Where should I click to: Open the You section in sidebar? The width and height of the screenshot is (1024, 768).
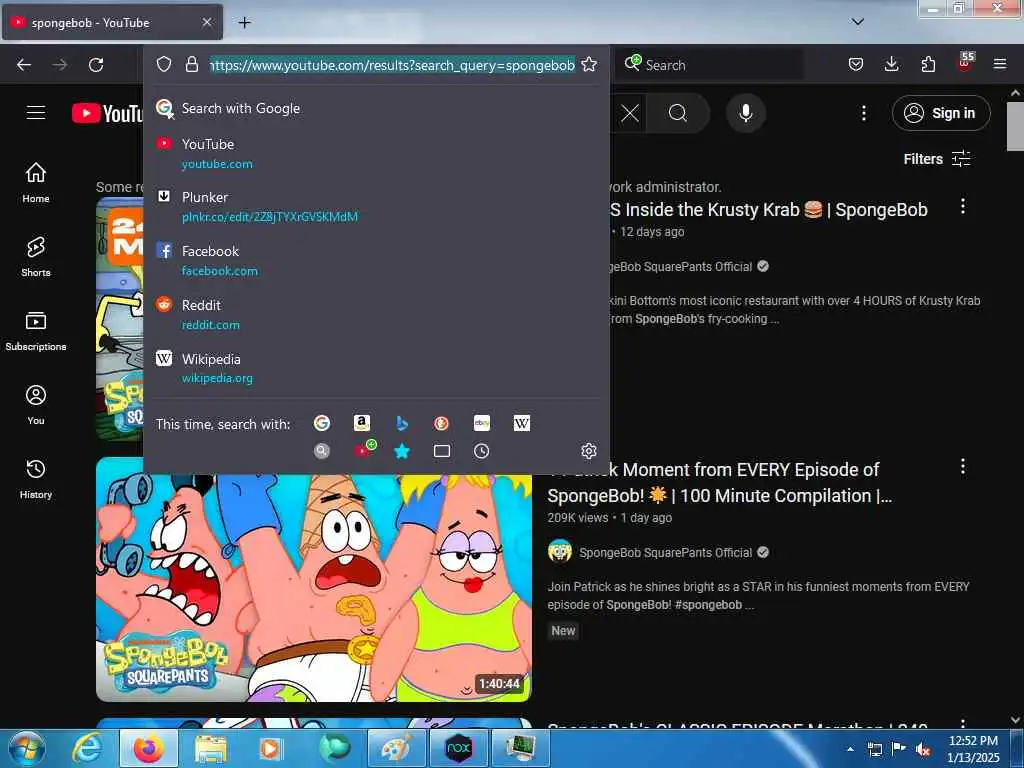pyautogui.click(x=36, y=405)
